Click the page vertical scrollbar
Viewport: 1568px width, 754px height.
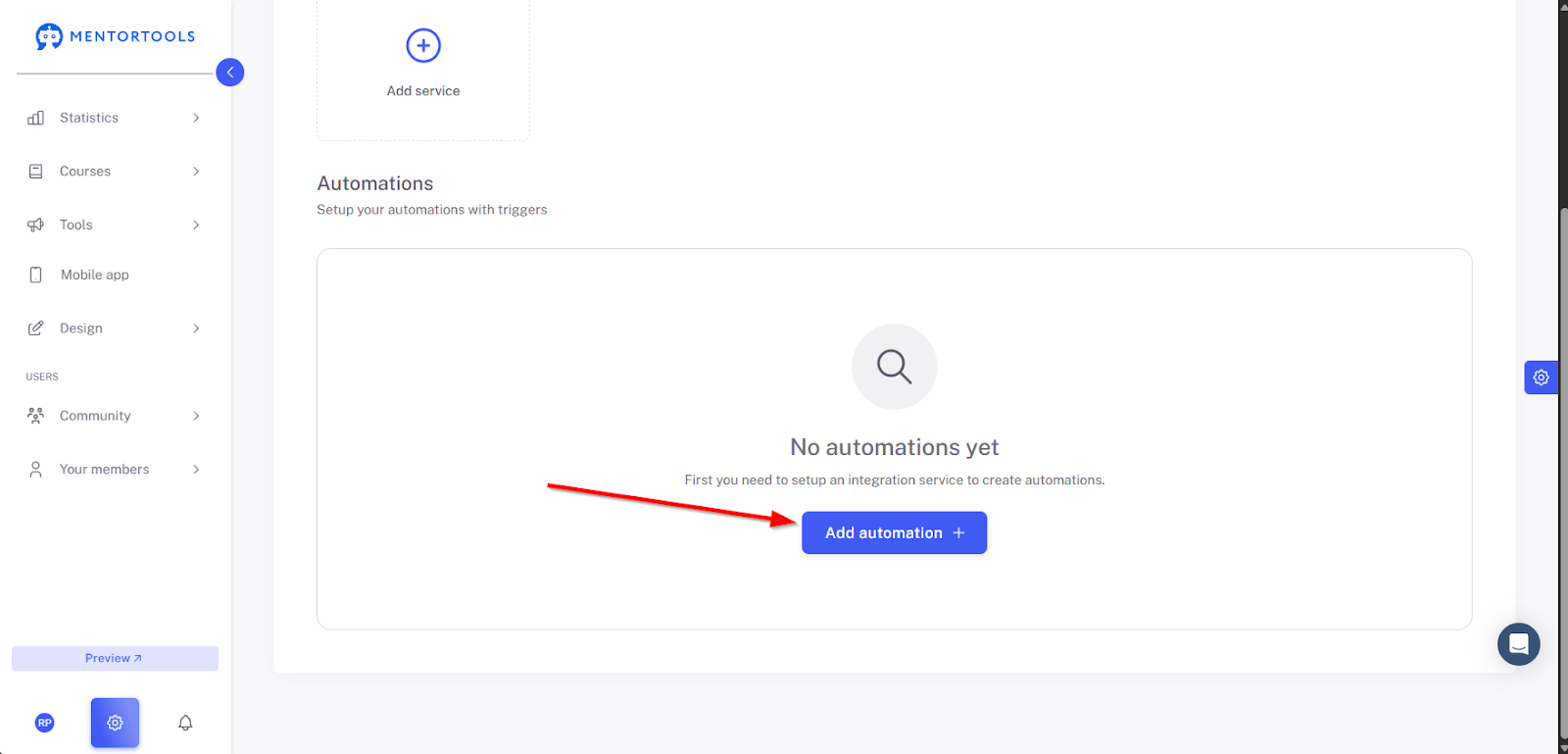[x=1563, y=471]
